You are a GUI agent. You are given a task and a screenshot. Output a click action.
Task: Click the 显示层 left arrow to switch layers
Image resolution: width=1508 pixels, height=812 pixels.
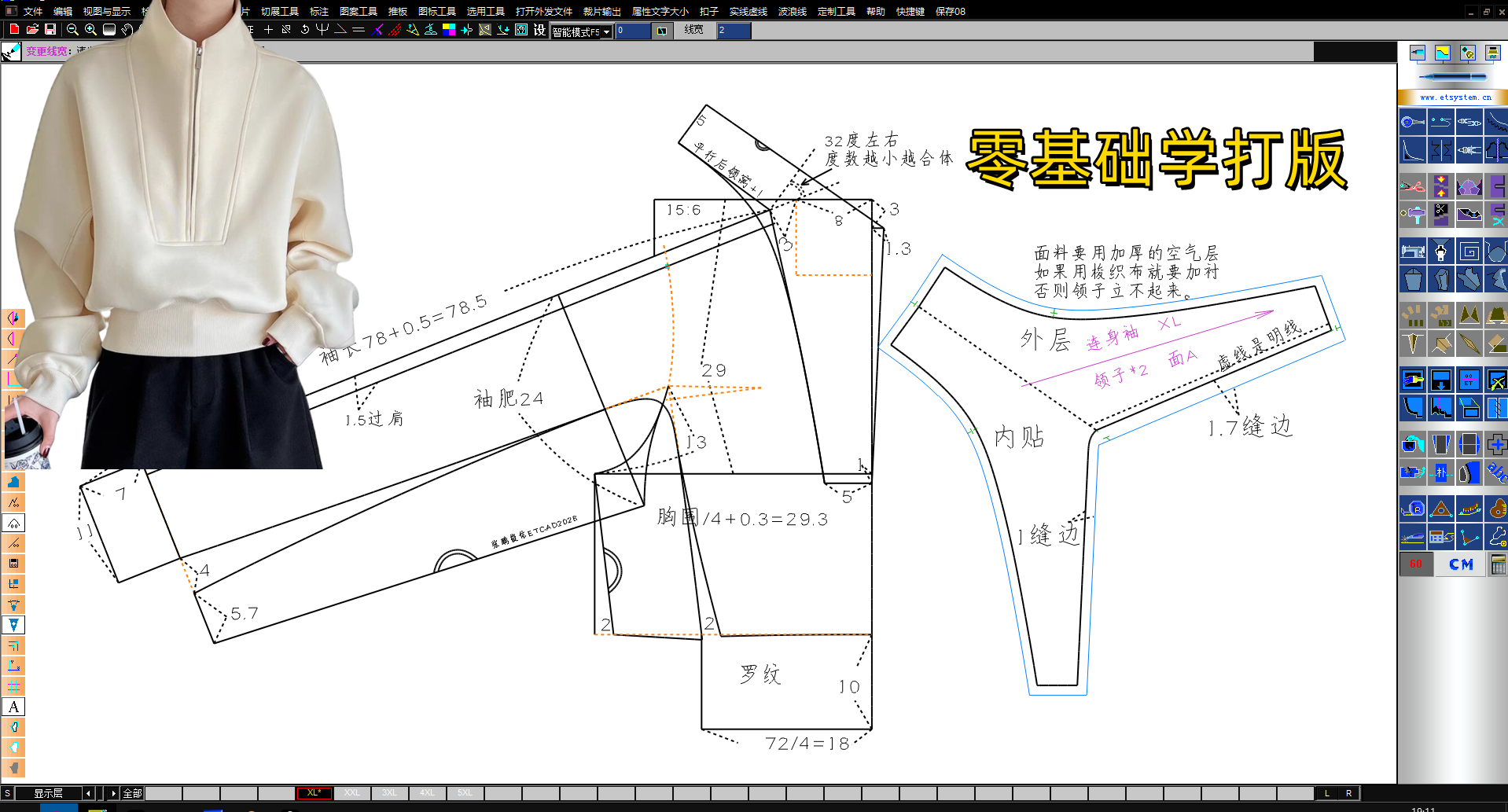[x=88, y=793]
